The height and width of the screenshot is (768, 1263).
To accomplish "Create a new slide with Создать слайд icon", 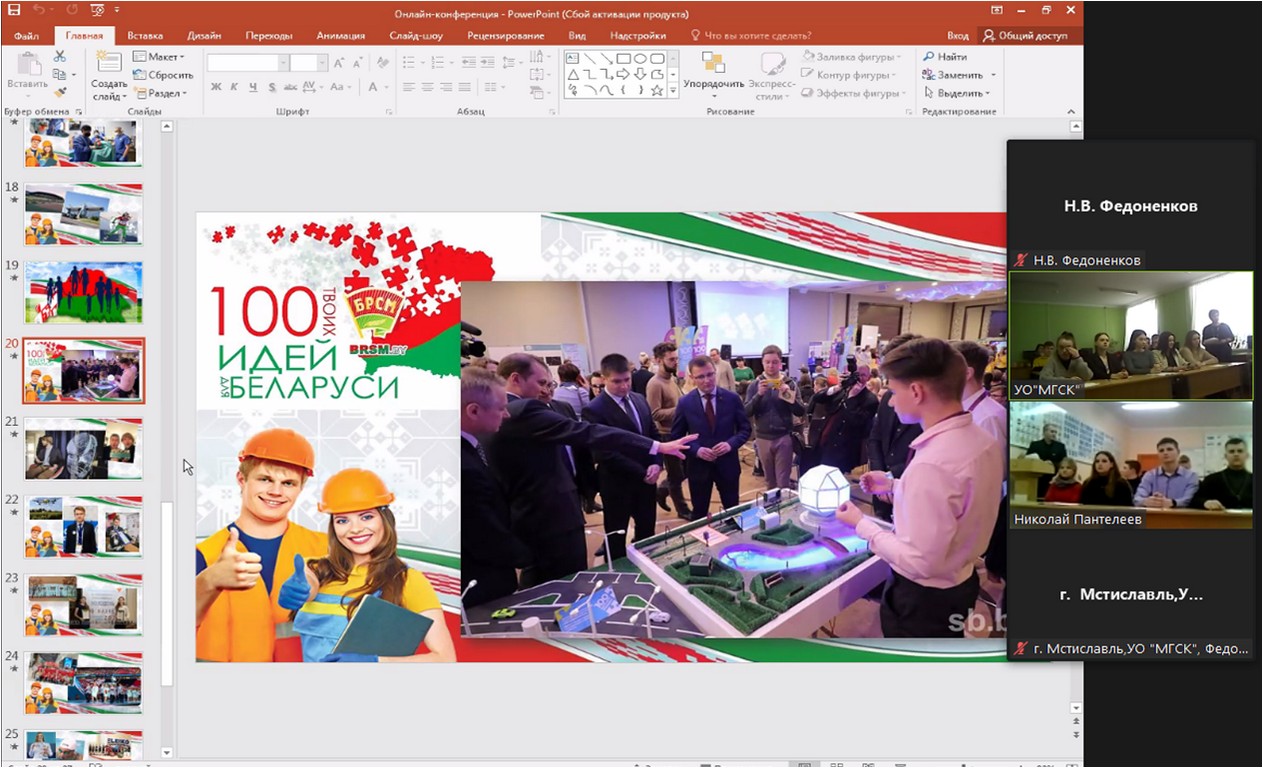I will click(x=108, y=75).
